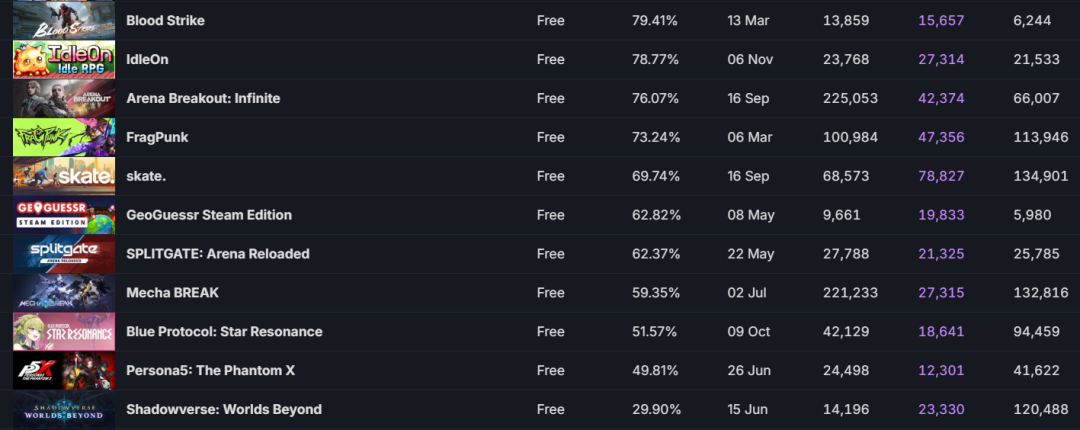The height and width of the screenshot is (430, 1080).
Task: Click GeoGuessr's Free price cell
Action: 551,215
